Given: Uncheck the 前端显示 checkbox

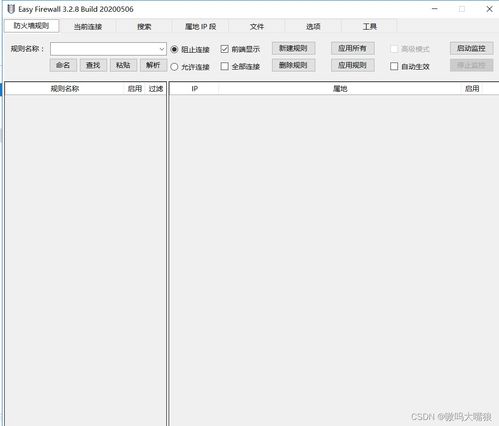Looking at the screenshot, I should pyautogui.click(x=224, y=49).
